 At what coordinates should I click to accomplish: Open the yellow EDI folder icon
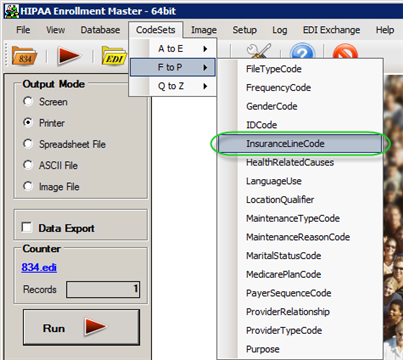click(x=114, y=56)
